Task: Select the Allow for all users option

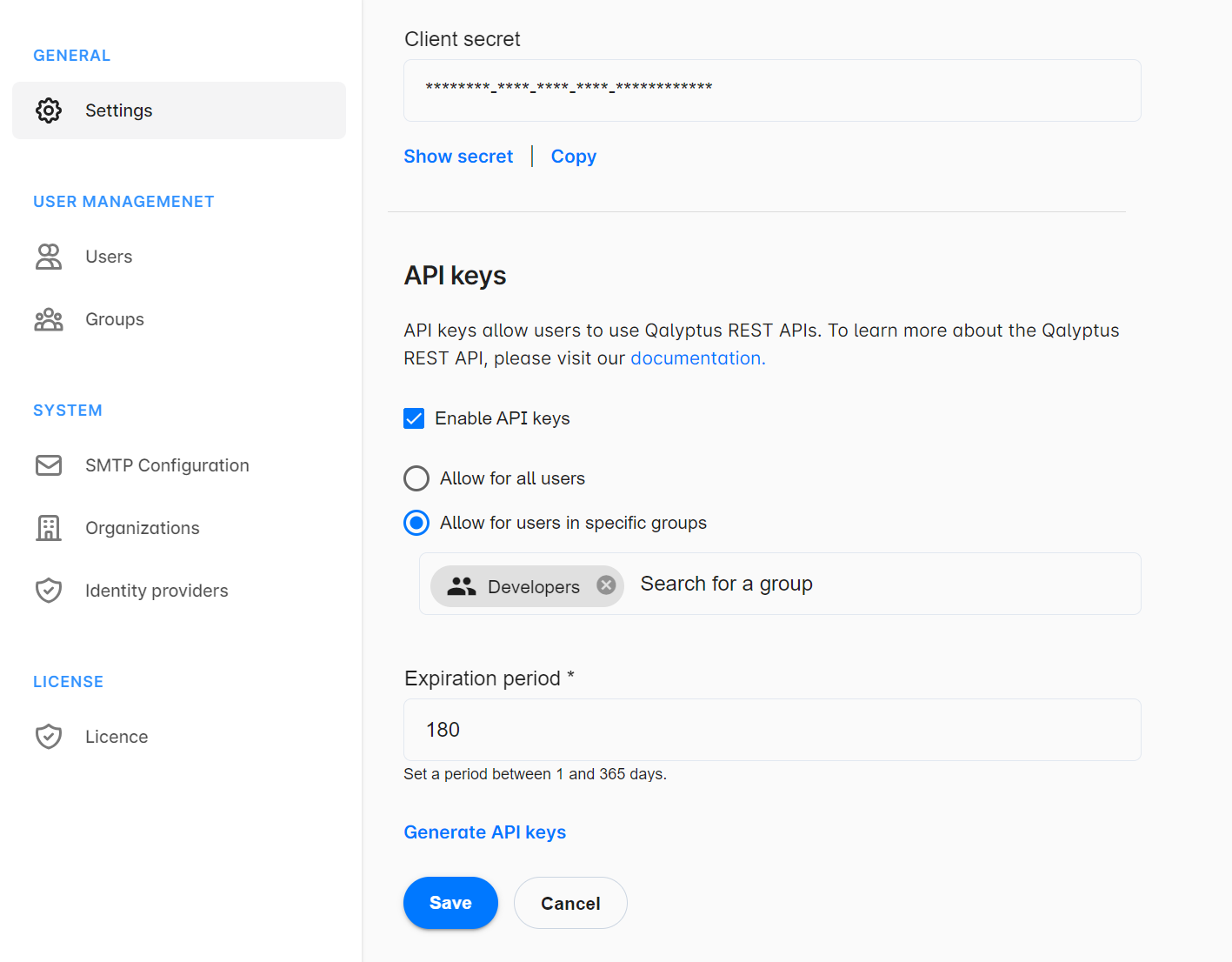Action: pos(416,478)
